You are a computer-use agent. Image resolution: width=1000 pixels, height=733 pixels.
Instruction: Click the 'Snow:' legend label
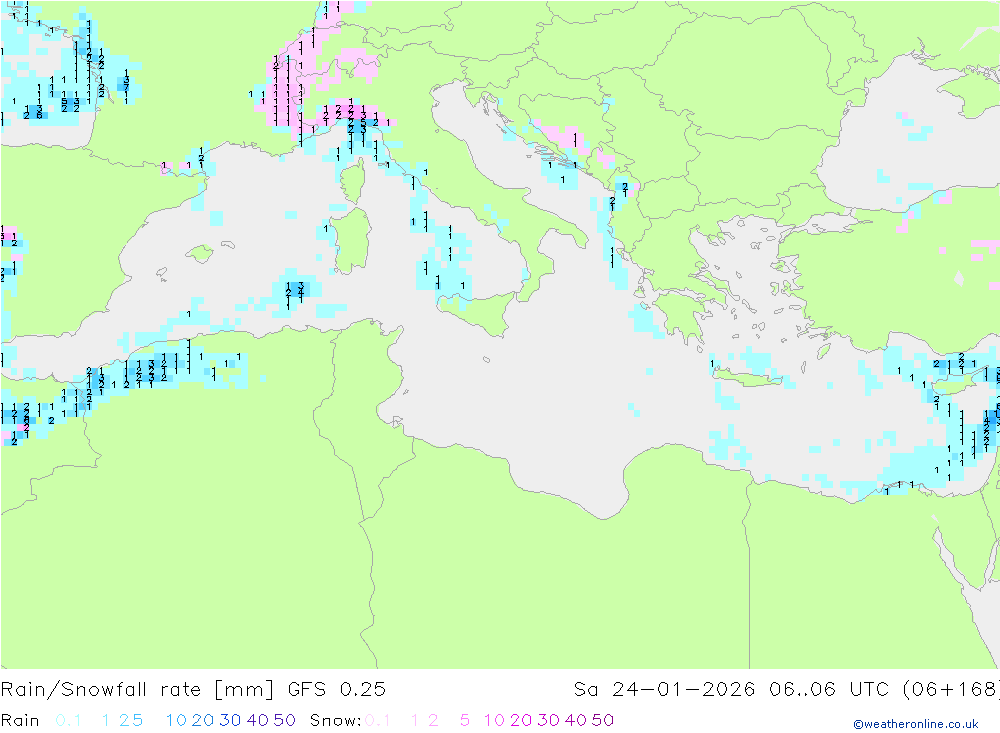(336, 720)
